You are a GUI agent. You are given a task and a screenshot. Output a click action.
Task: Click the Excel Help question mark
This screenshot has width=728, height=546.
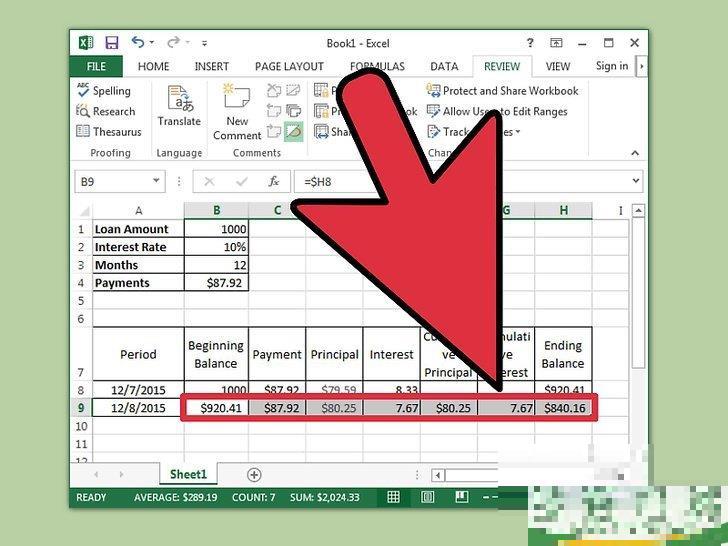530,43
